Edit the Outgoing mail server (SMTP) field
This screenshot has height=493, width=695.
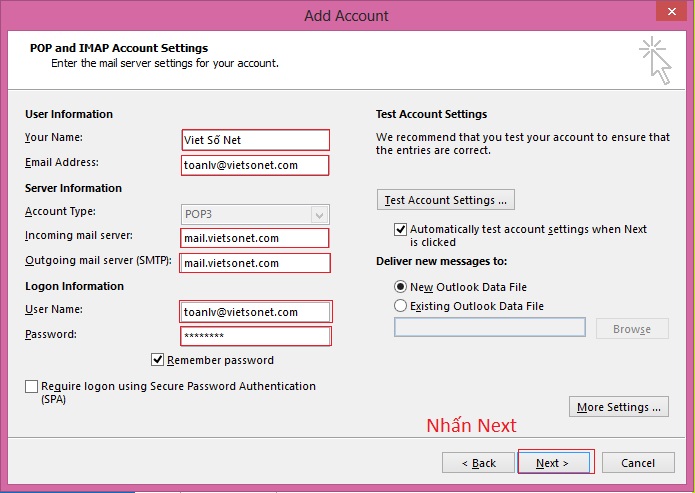click(255, 263)
